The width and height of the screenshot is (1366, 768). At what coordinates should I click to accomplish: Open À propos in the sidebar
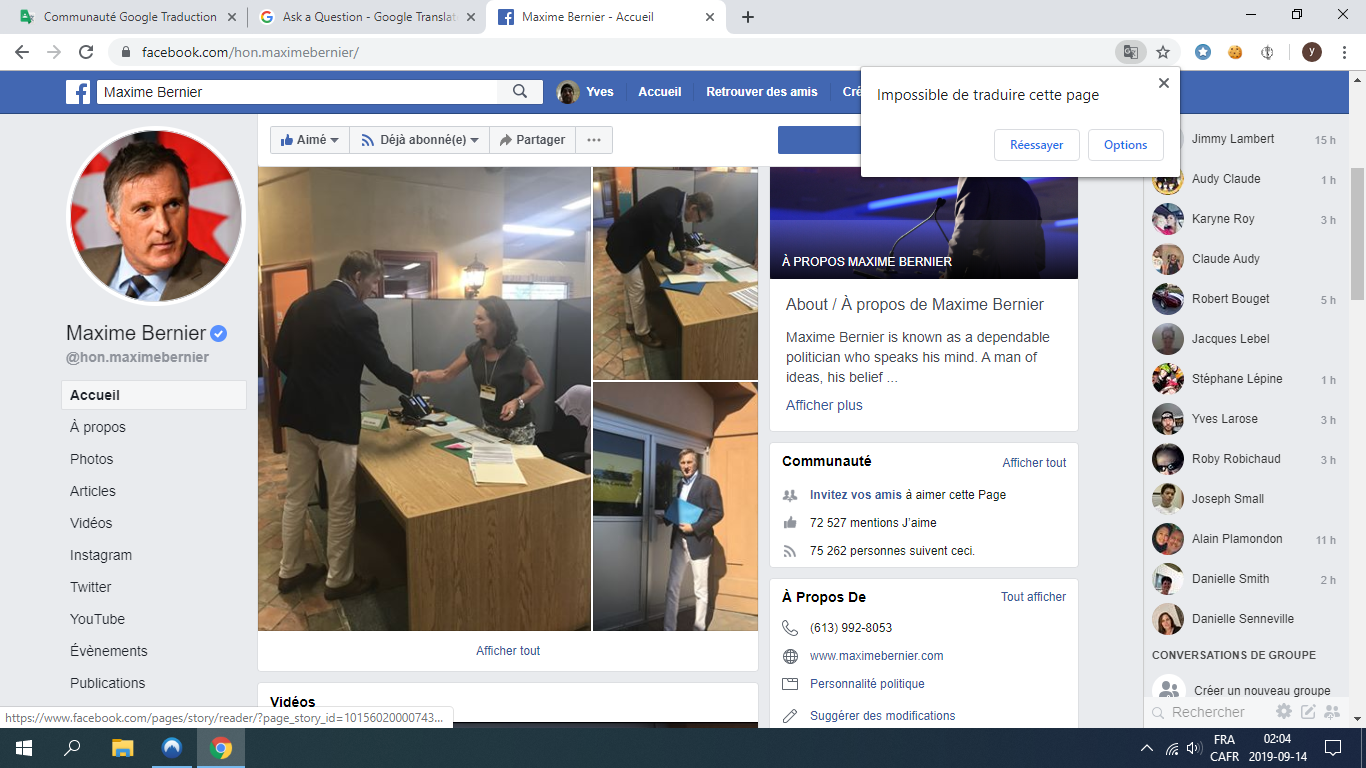(x=98, y=427)
